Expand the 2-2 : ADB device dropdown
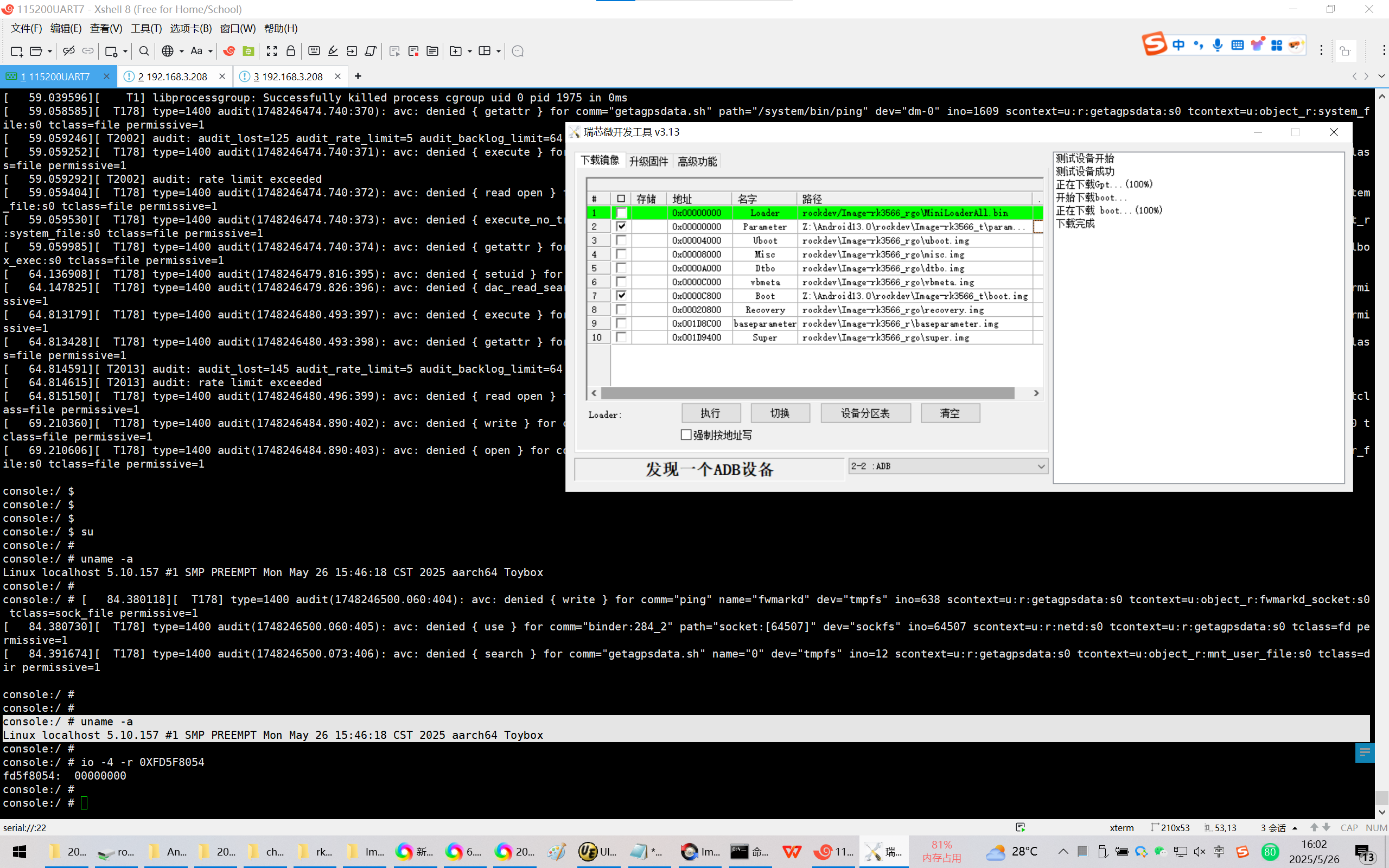The height and width of the screenshot is (868, 1389). click(1041, 466)
